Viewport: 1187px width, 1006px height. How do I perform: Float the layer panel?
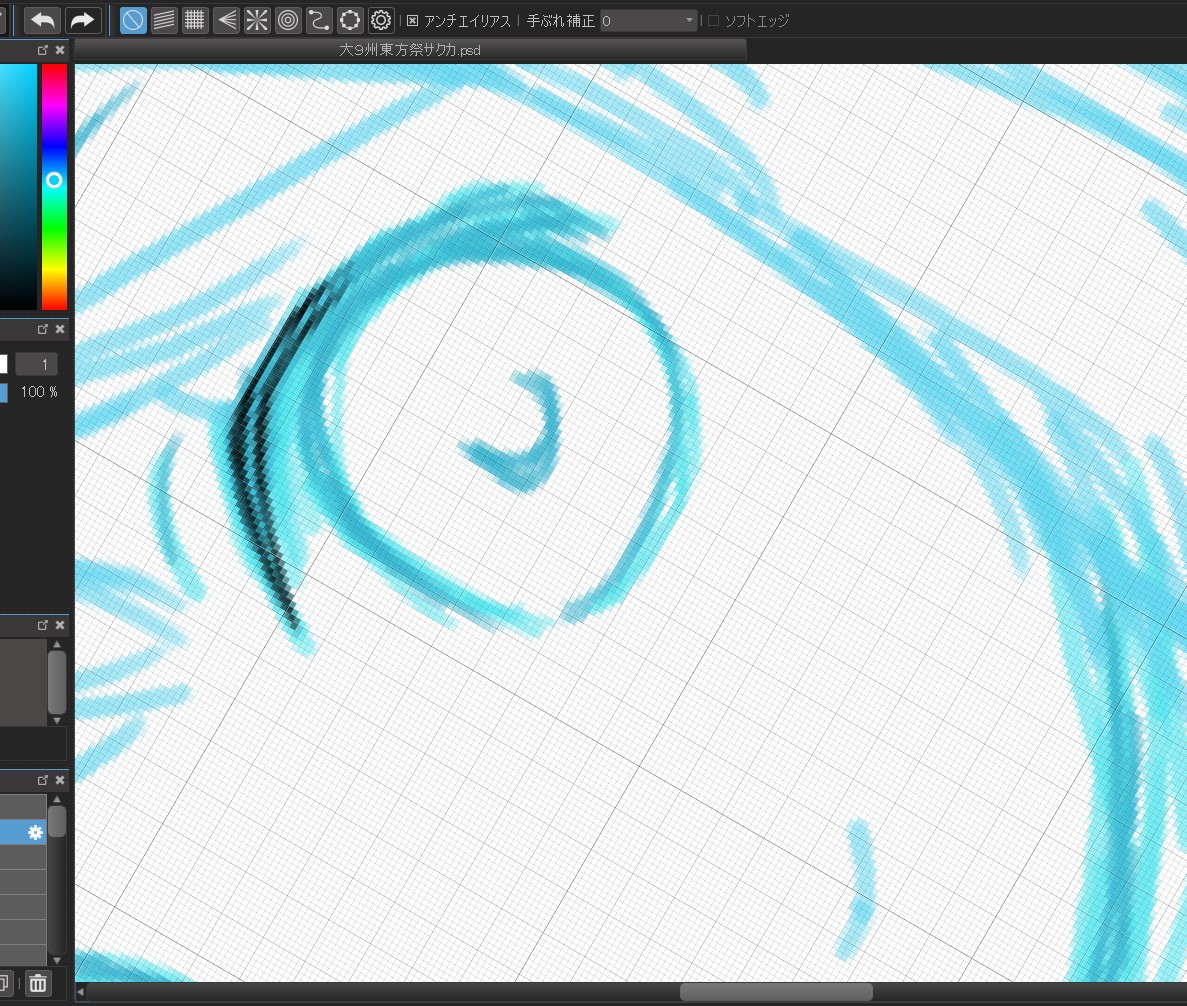tap(43, 780)
